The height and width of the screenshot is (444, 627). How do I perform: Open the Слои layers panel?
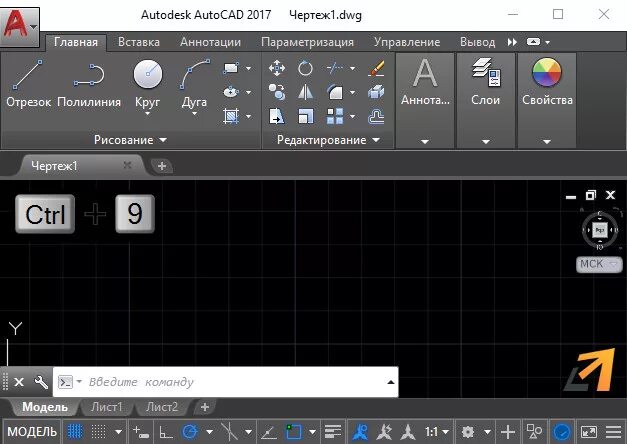[x=486, y=100]
